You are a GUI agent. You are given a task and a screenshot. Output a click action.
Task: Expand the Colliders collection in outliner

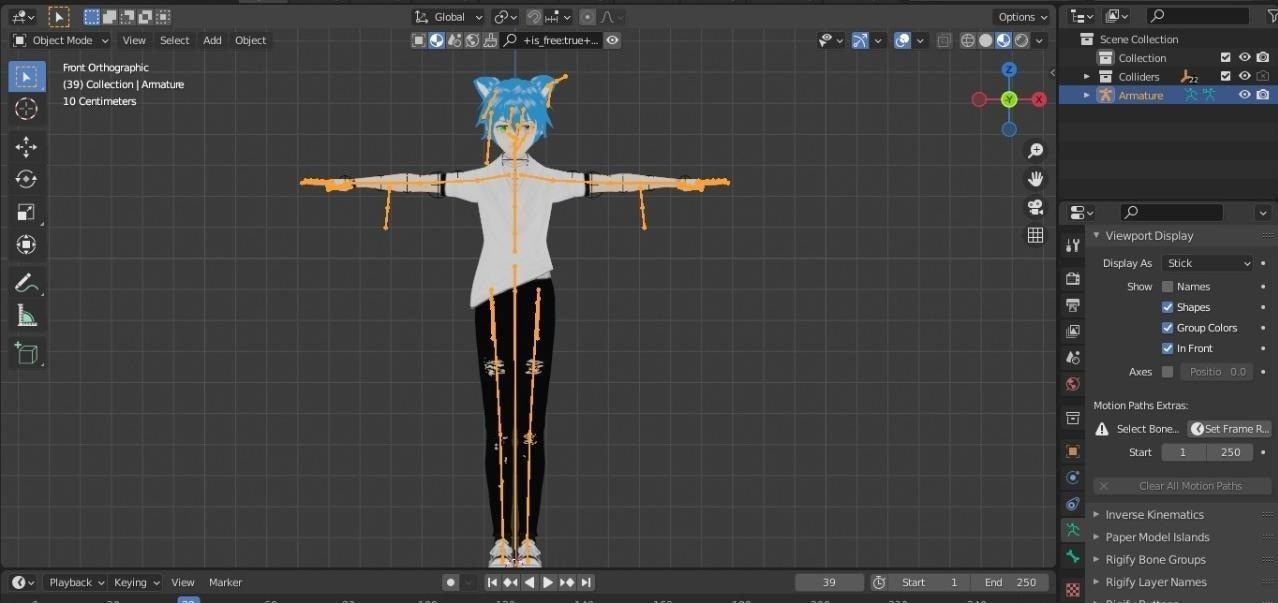pos(1087,76)
